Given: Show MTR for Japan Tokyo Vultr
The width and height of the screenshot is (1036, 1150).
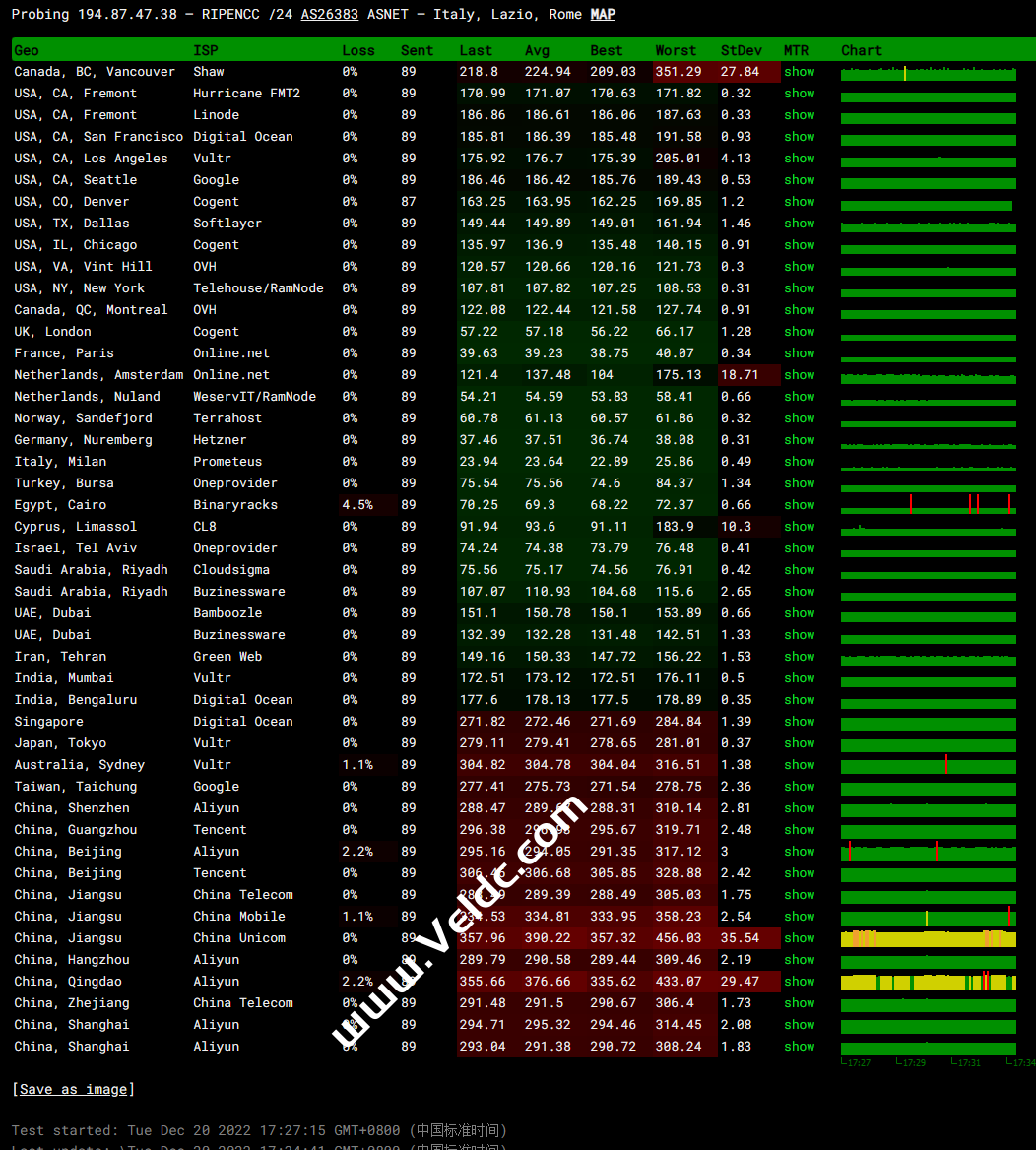Looking at the screenshot, I should pos(799,743).
